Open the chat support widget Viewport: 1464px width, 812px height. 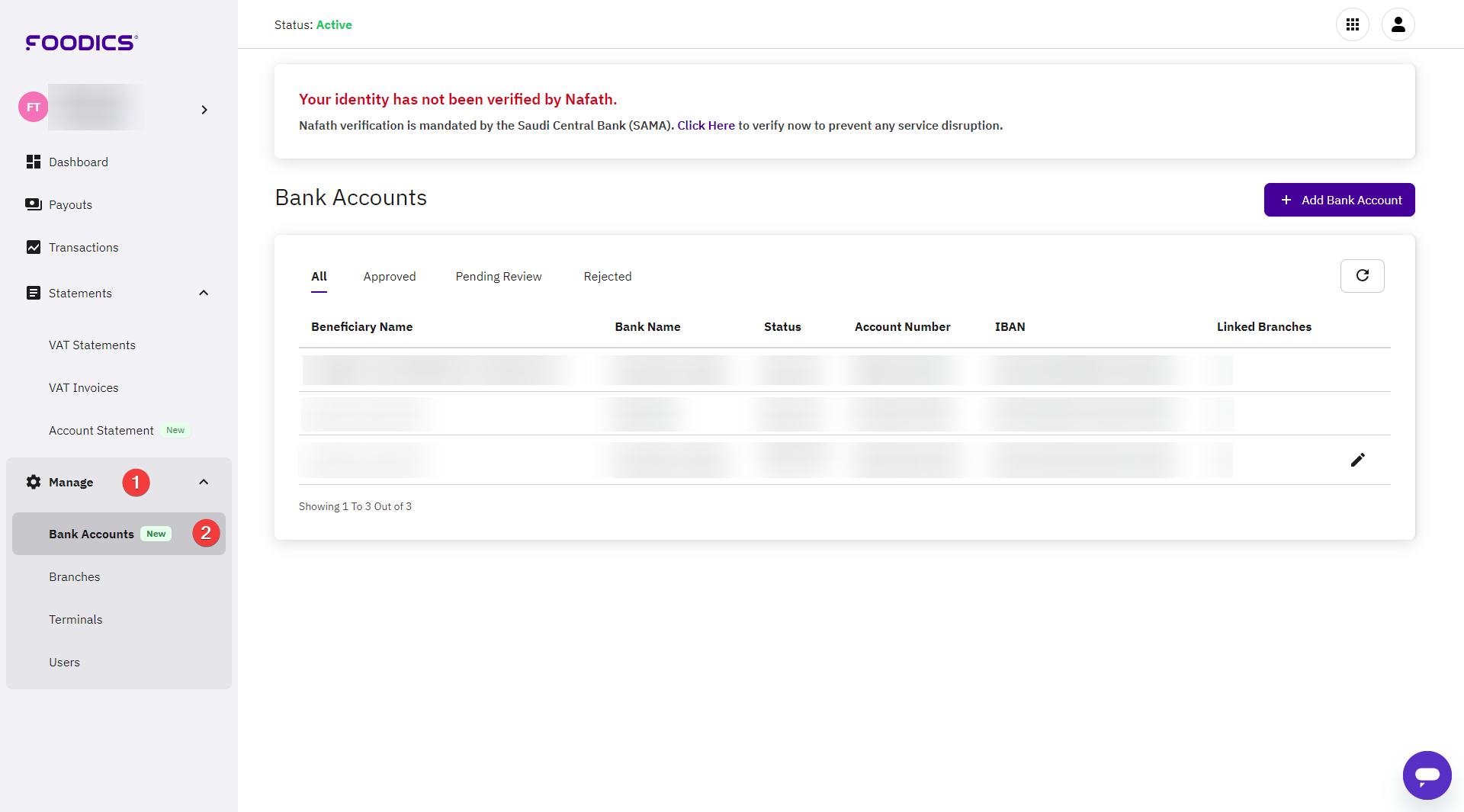[1427, 775]
